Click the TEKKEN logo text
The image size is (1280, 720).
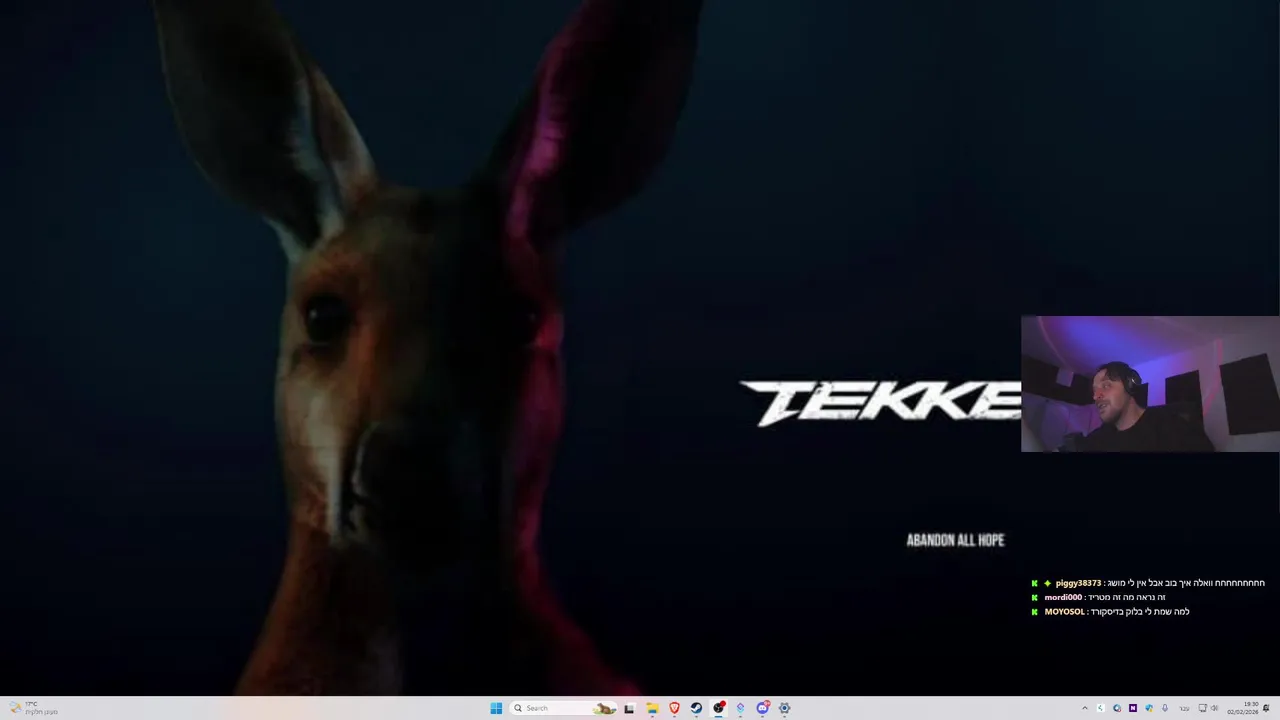880,403
